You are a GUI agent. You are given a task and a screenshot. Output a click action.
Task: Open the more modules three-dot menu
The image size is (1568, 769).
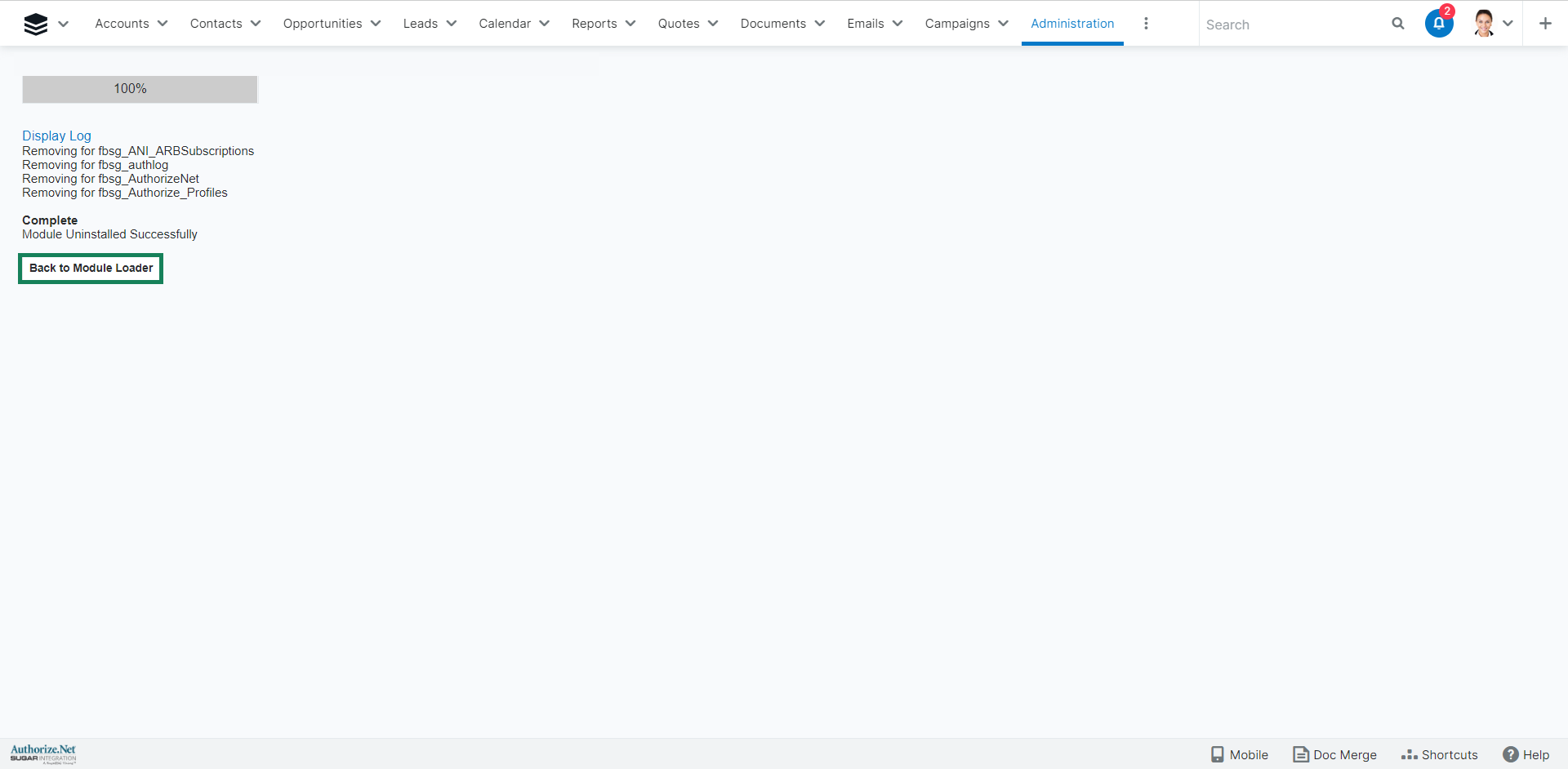(1146, 24)
